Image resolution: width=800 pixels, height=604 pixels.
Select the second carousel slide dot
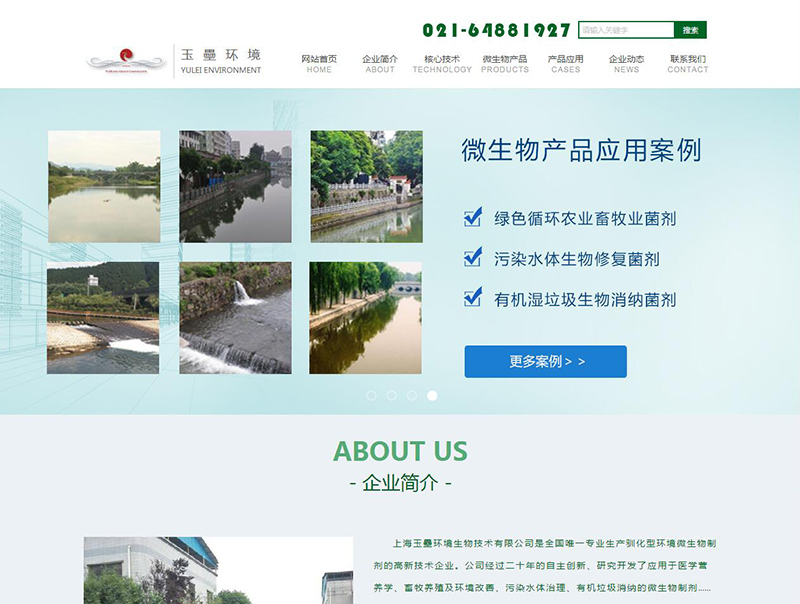(392, 395)
